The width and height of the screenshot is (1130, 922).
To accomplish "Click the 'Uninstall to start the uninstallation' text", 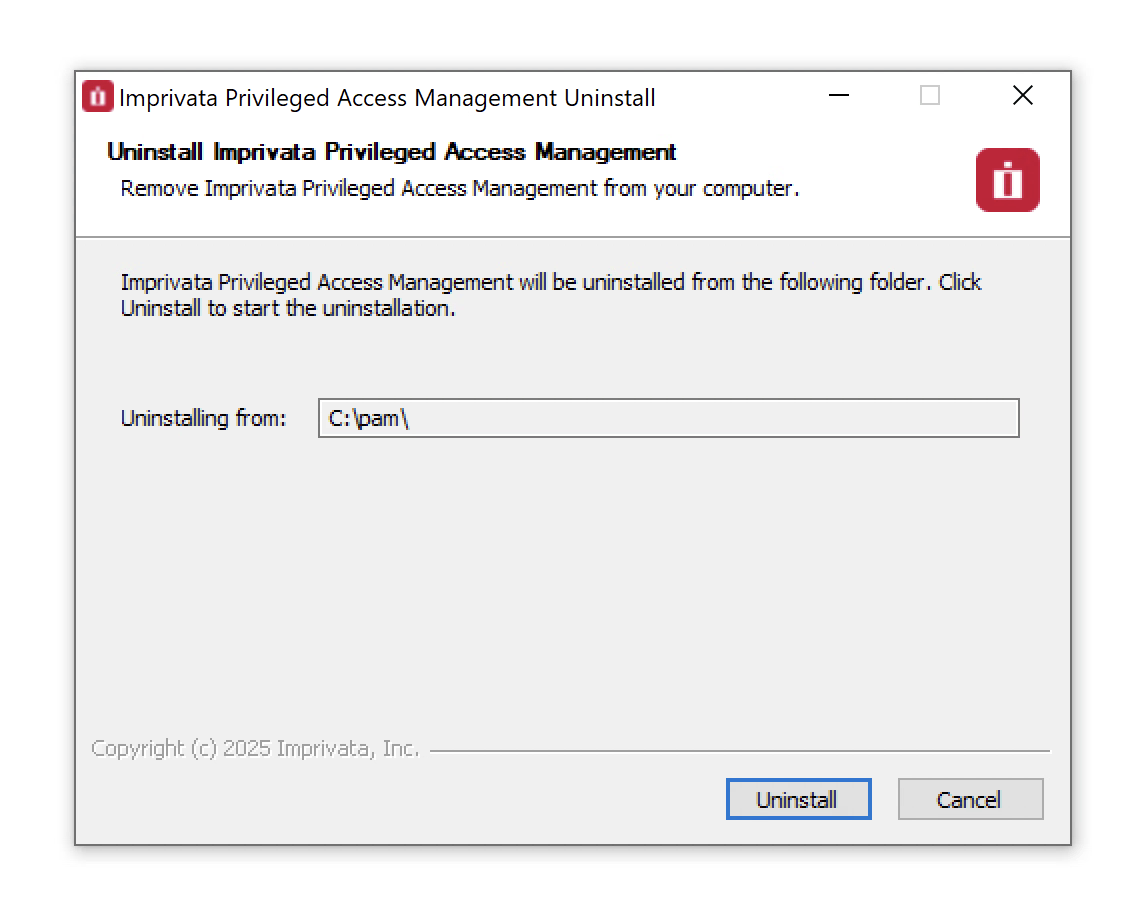I will tap(288, 308).
